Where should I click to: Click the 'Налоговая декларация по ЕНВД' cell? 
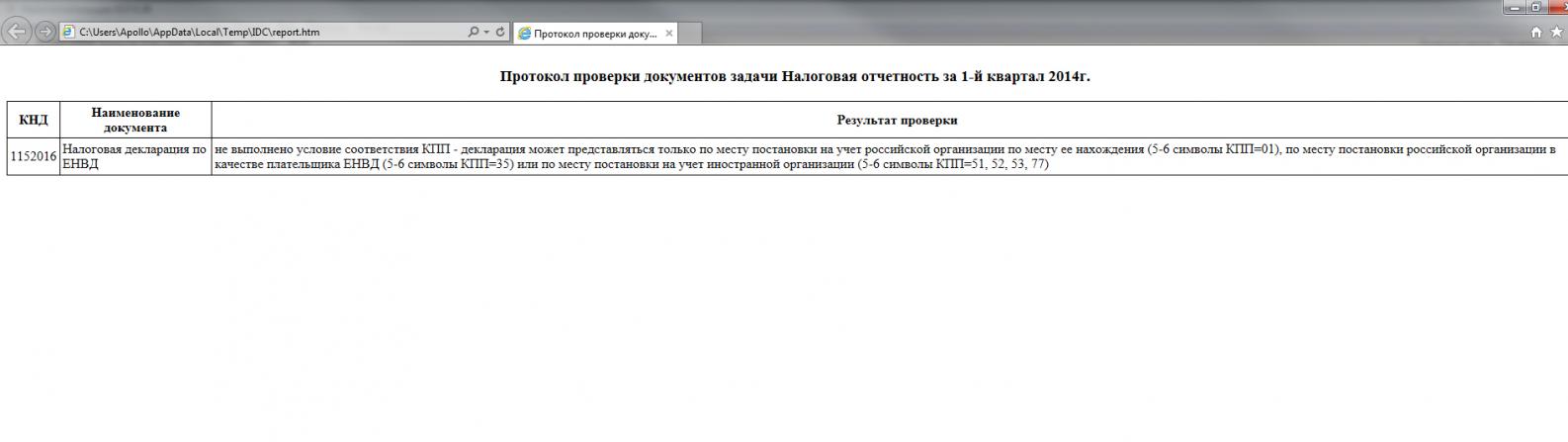click(x=134, y=156)
